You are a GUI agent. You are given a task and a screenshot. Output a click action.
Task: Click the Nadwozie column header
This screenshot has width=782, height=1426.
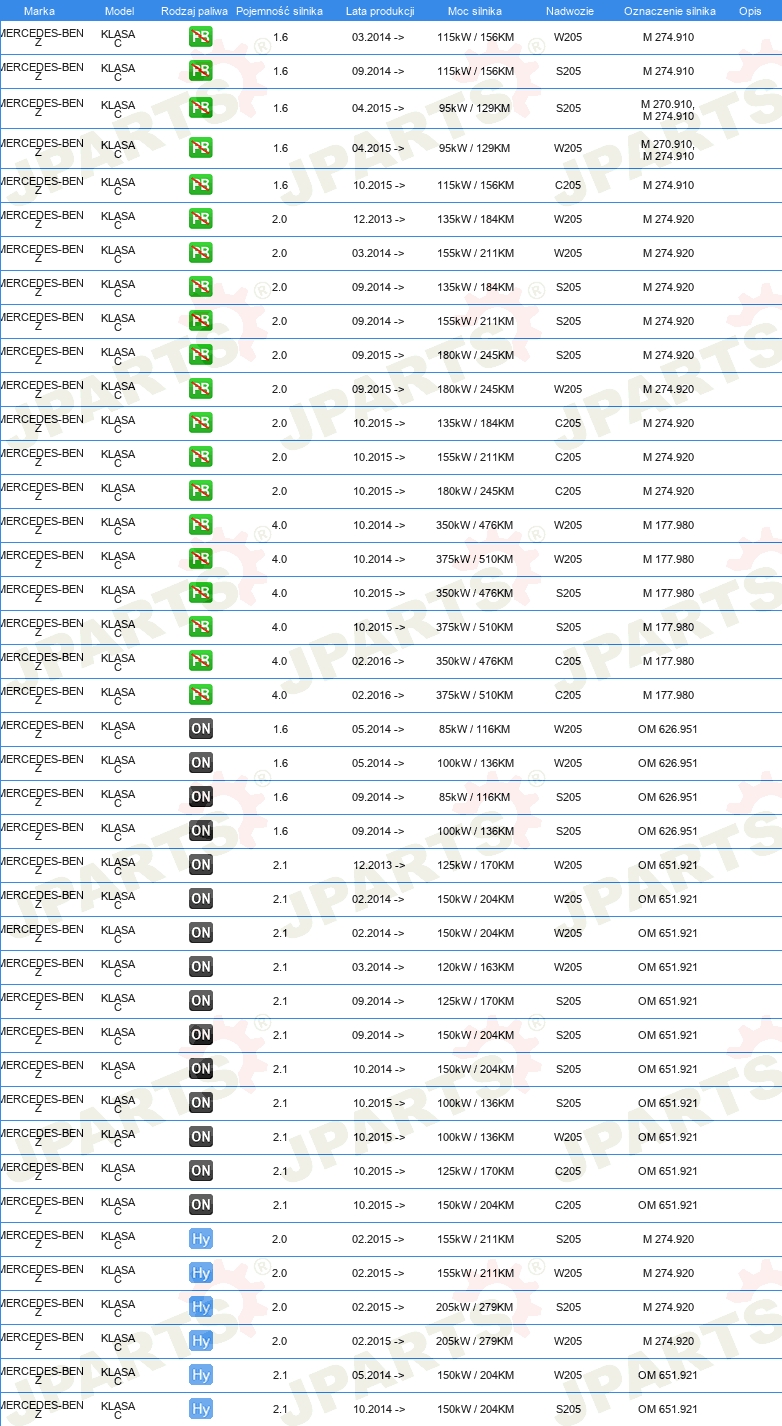[x=569, y=11]
